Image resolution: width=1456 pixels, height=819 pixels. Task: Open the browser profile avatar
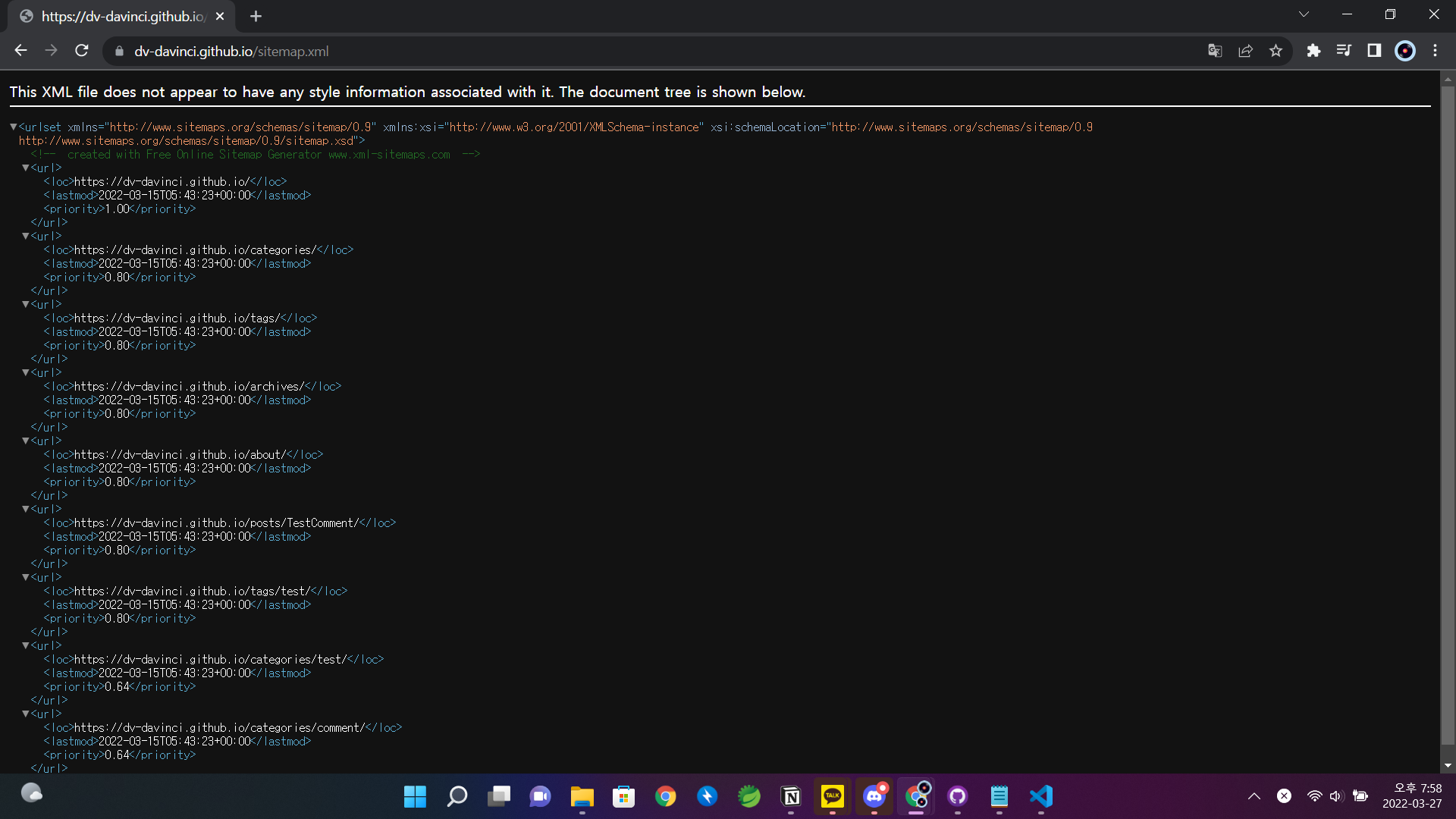tap(1404, 51)
